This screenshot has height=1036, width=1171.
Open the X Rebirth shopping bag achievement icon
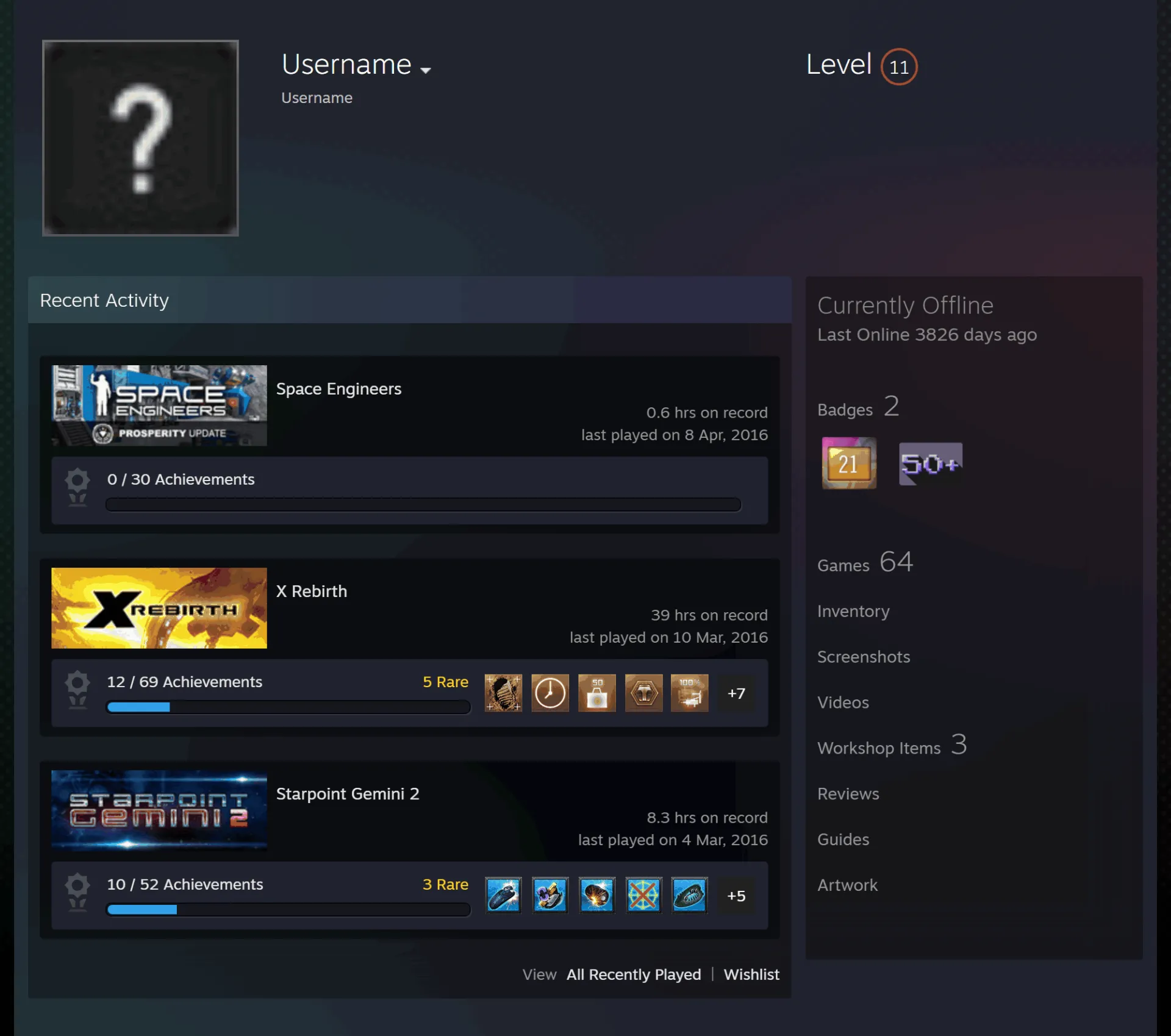597,693
